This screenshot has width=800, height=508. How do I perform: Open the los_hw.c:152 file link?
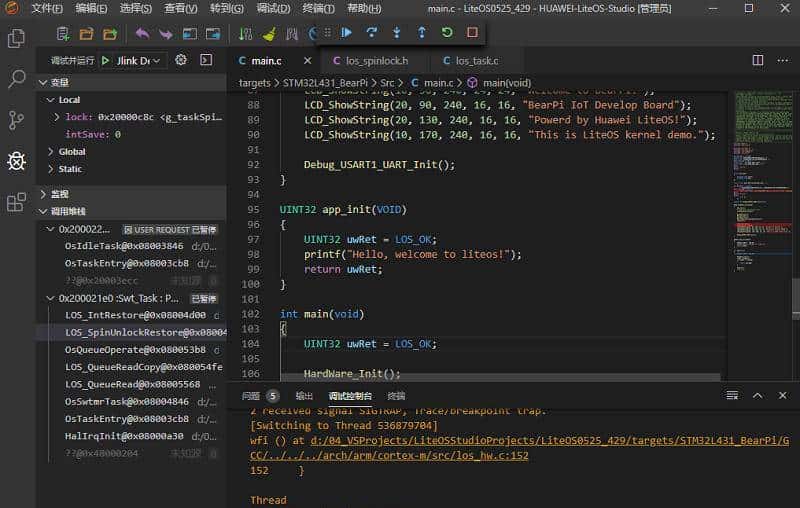pos(519,447)
